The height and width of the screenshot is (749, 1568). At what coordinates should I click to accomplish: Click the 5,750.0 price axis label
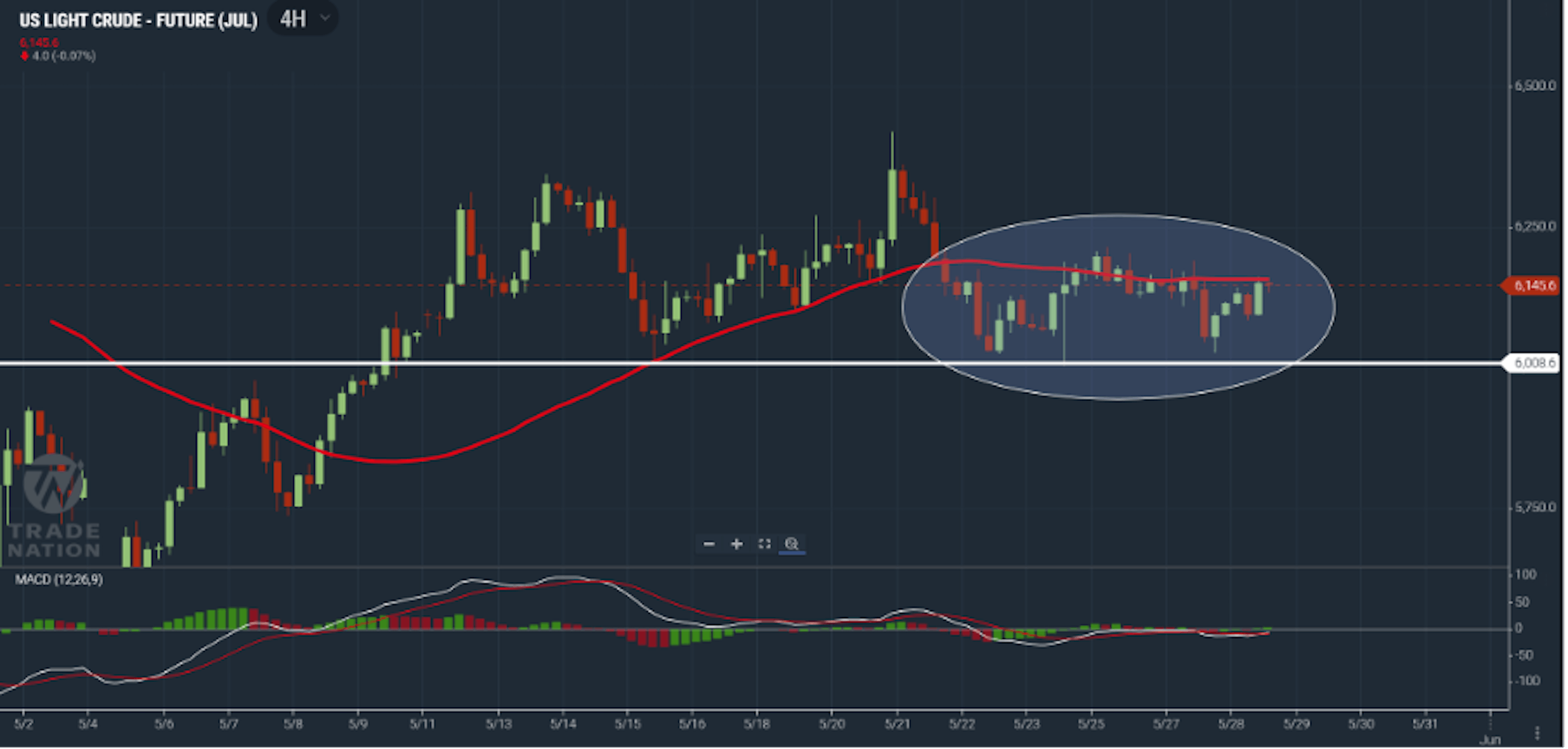1535,507
